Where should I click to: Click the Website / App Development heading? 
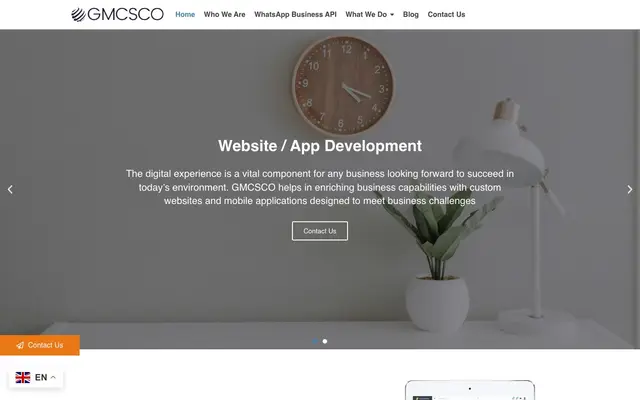(x=320, y=146)
